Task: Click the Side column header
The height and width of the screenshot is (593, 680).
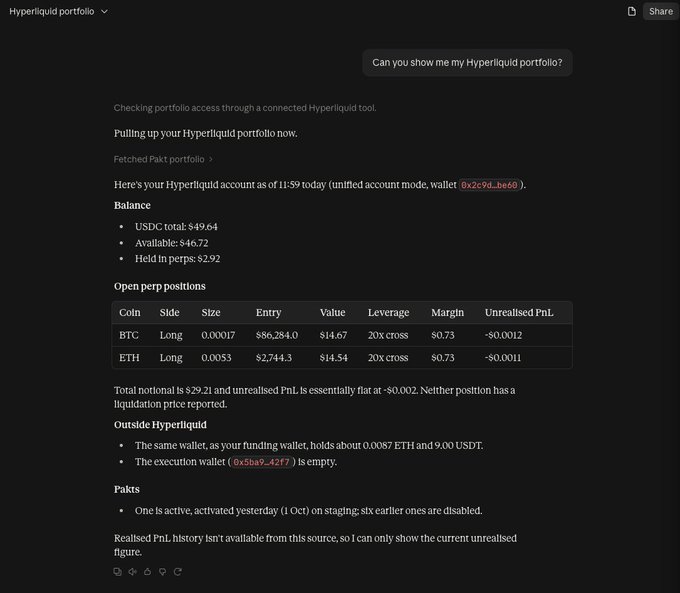Action: (x=169, y=313)
